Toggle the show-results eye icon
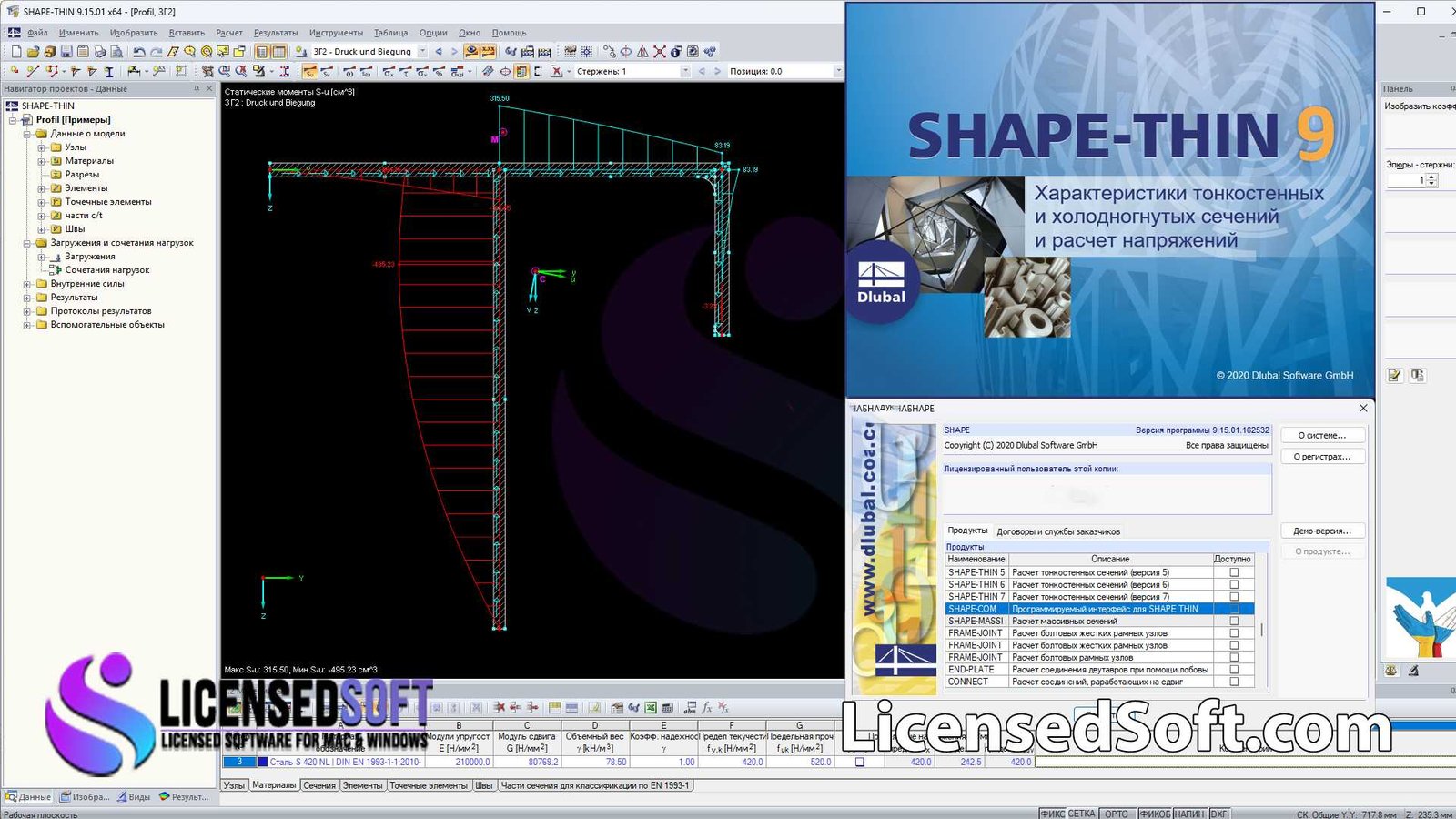This screenshot has height=819, width=1456. (x=471, y=52)
